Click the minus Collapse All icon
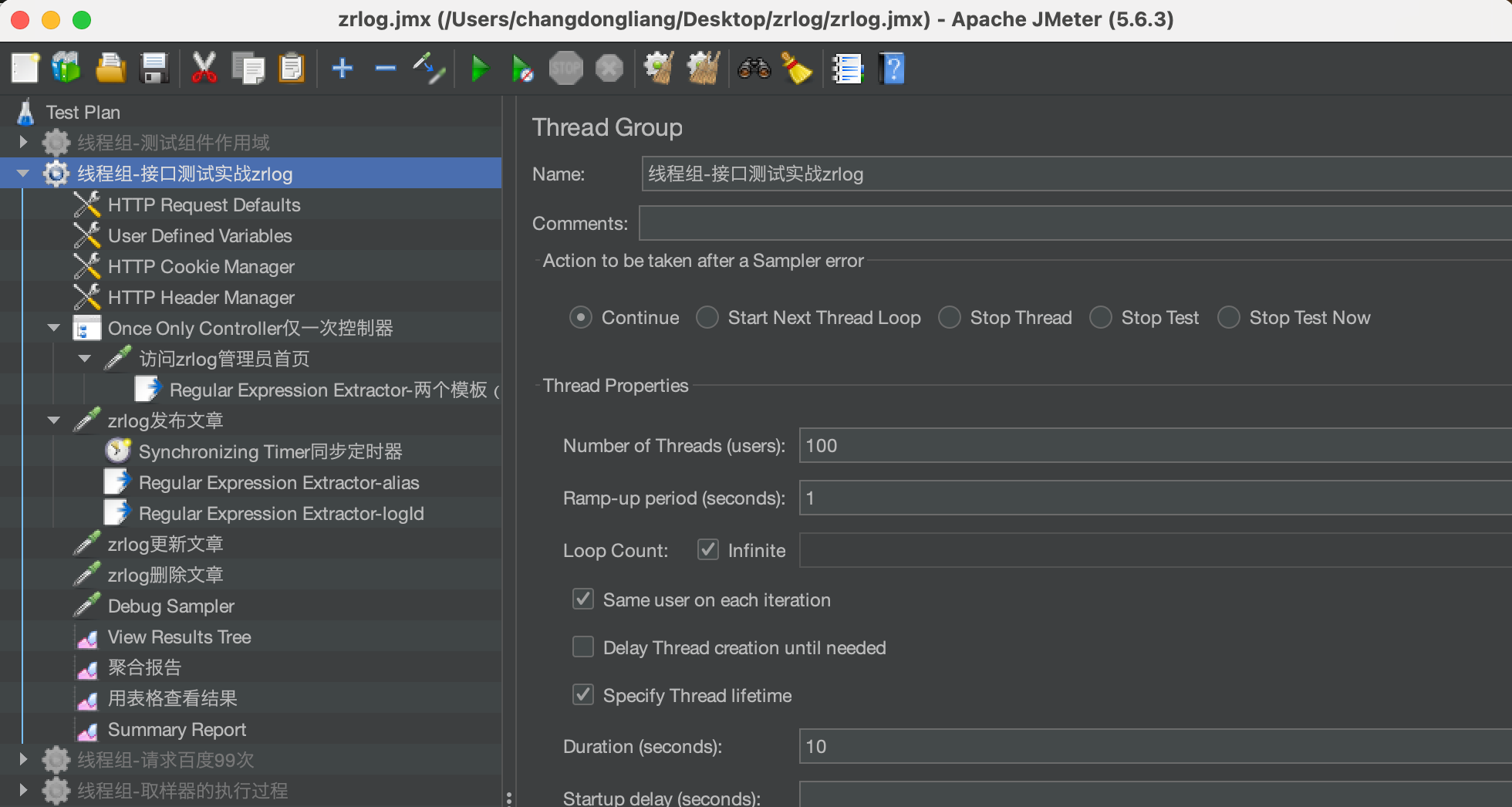Screen dimensions: 1512x807 coord(385,69)
